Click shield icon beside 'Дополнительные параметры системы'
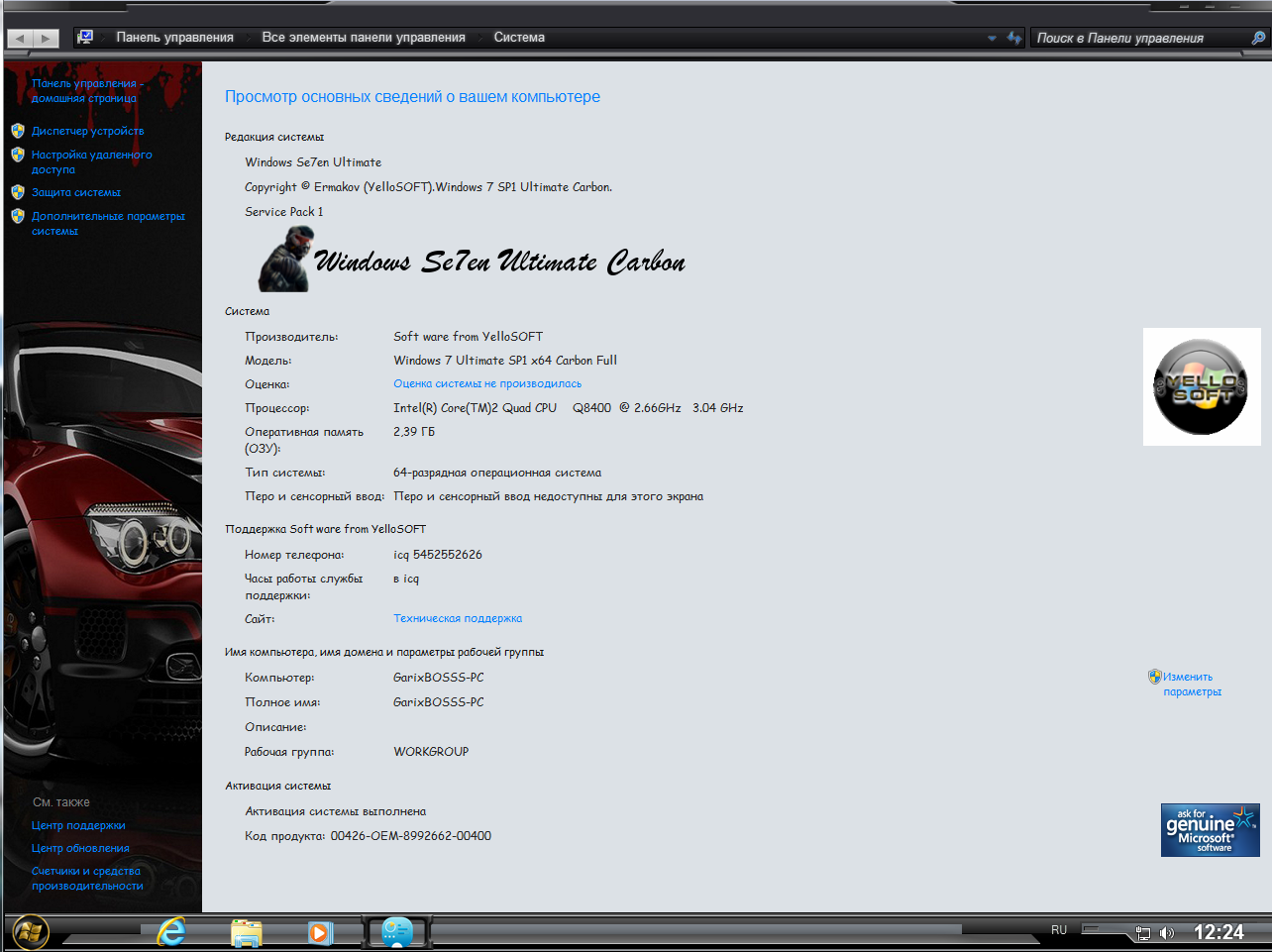This screenshot has width=1272, height=952. 18,216
